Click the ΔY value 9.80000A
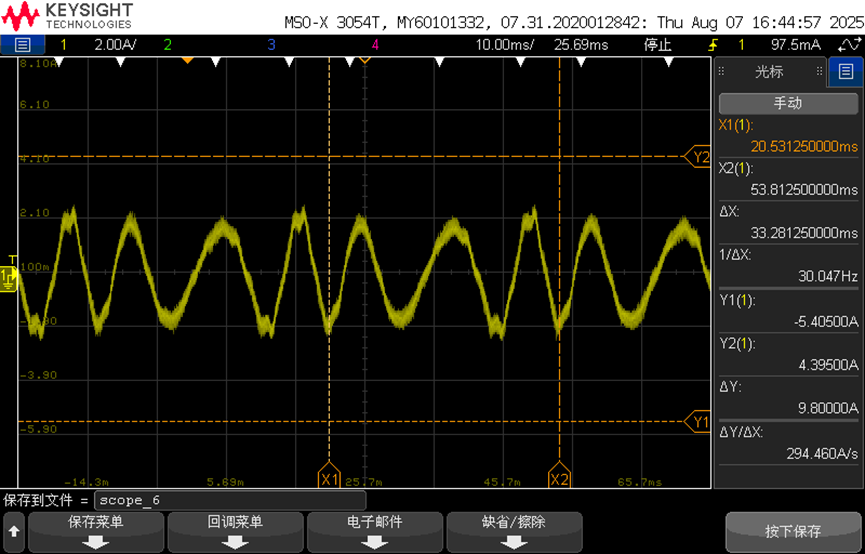 tap(828, 409)
